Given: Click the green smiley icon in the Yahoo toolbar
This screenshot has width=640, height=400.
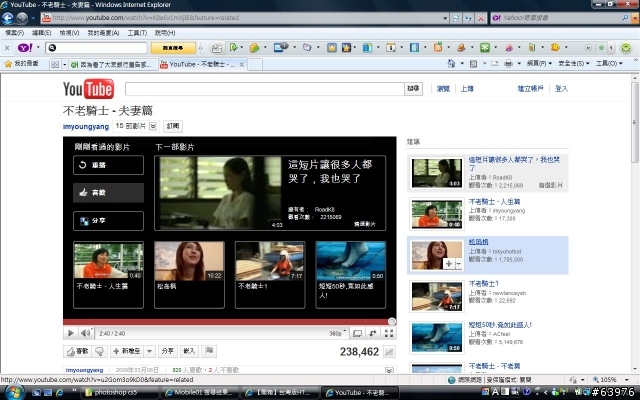Looking at the screenshot, I should [626, 48].
